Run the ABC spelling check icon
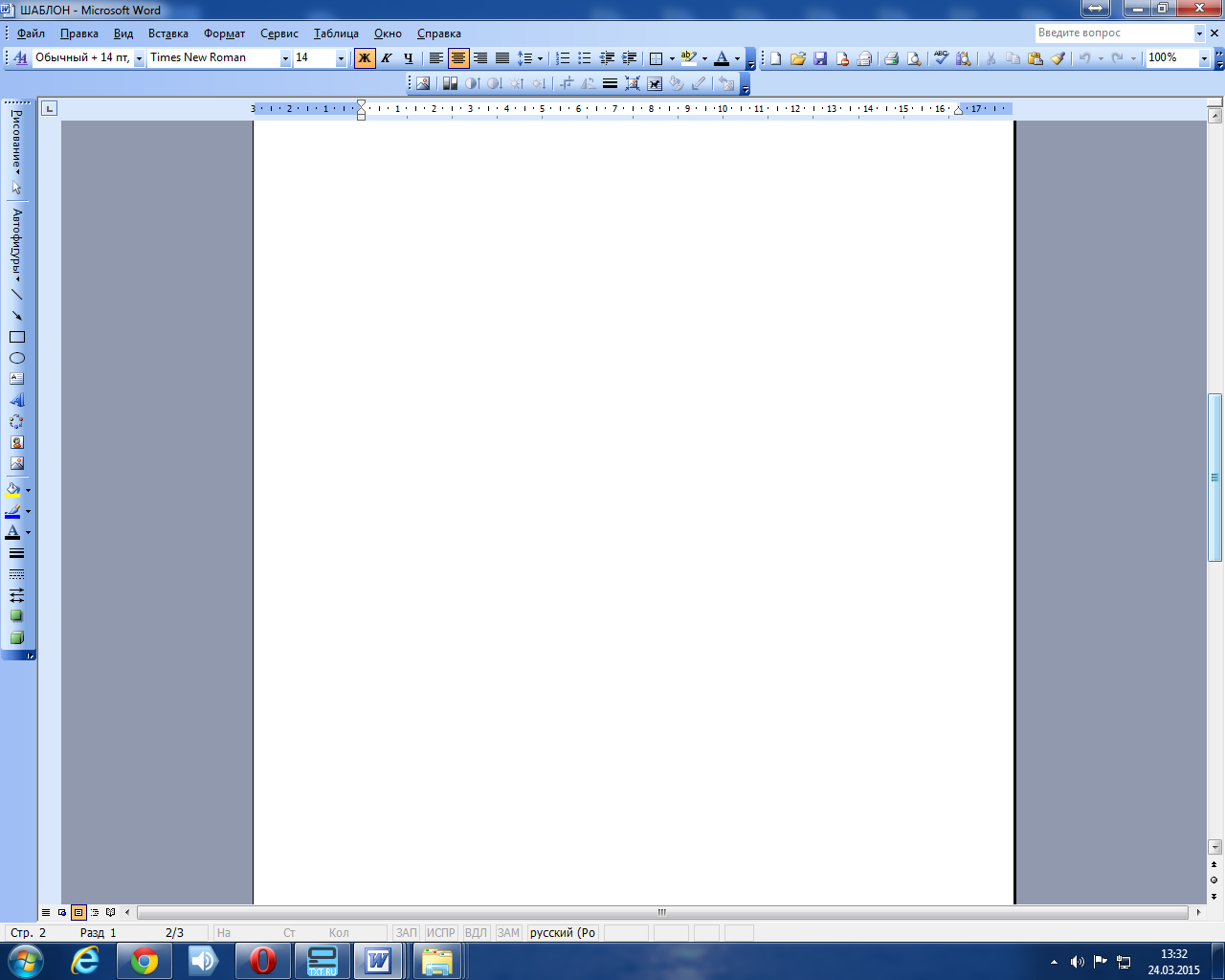This screenshot has height=980, width=1225. pyautogui.click(x=942, y=58)
